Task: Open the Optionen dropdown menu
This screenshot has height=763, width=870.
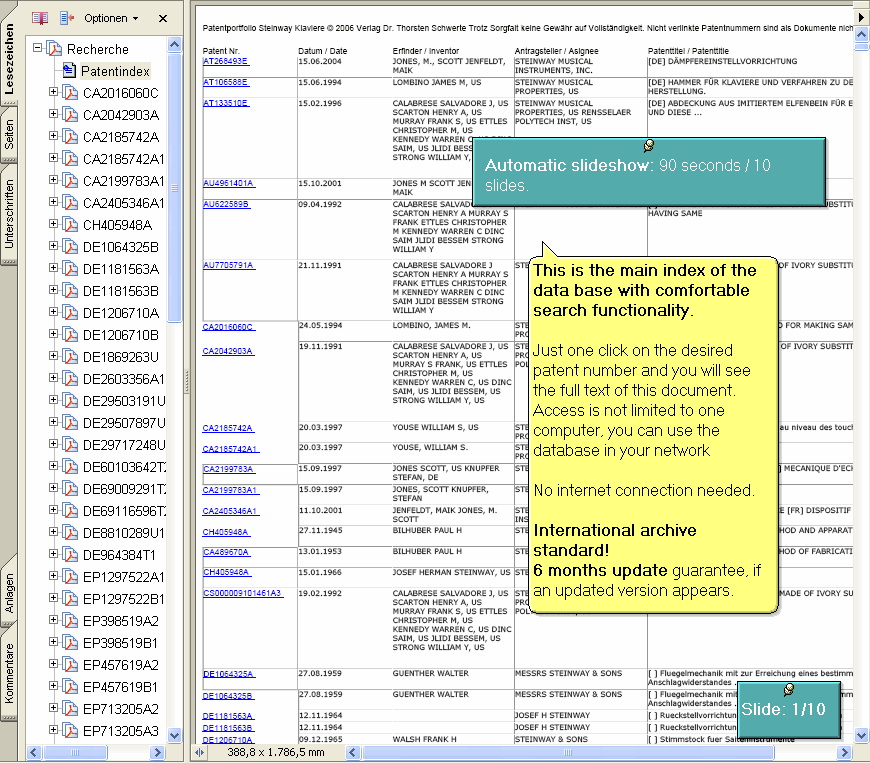Action: click(111, 18)
